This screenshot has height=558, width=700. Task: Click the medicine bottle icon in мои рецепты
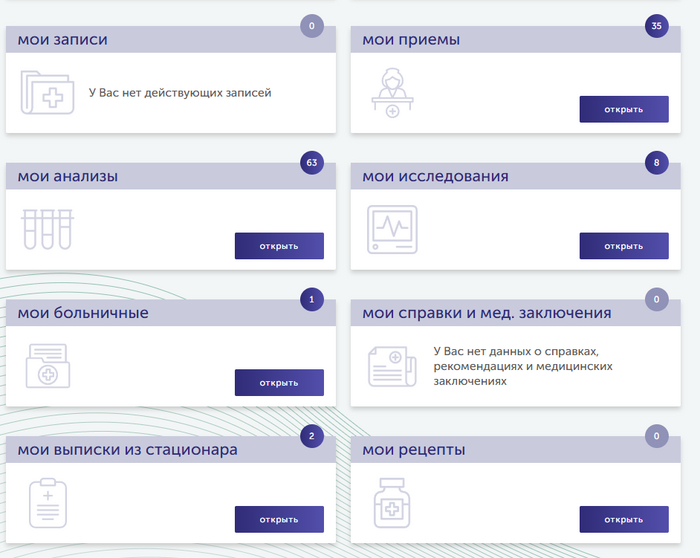[x=392, y=502]
